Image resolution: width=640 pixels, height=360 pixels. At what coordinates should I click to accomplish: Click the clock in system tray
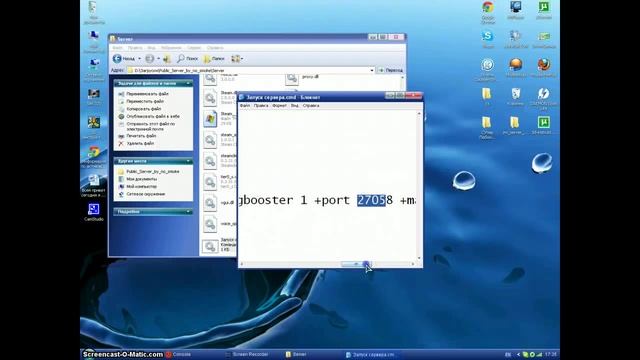(x=551, y=354)
